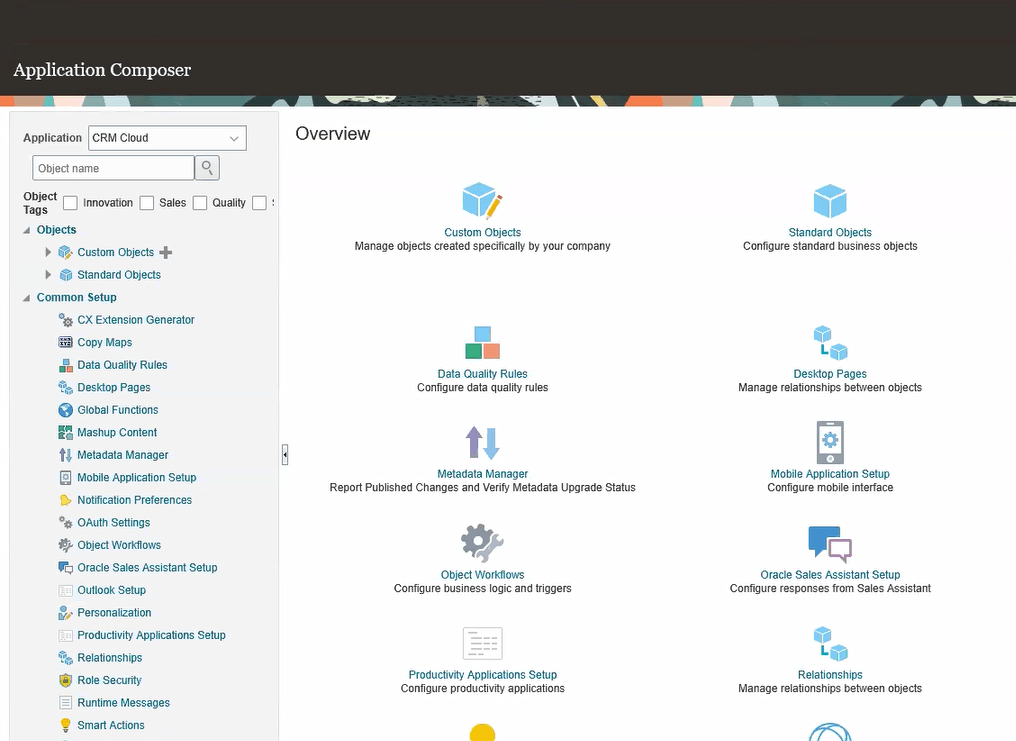This screenshot has height=741, width=1016.
Task: Click inside the Object name search field
Action: click(x=112, y=168)
